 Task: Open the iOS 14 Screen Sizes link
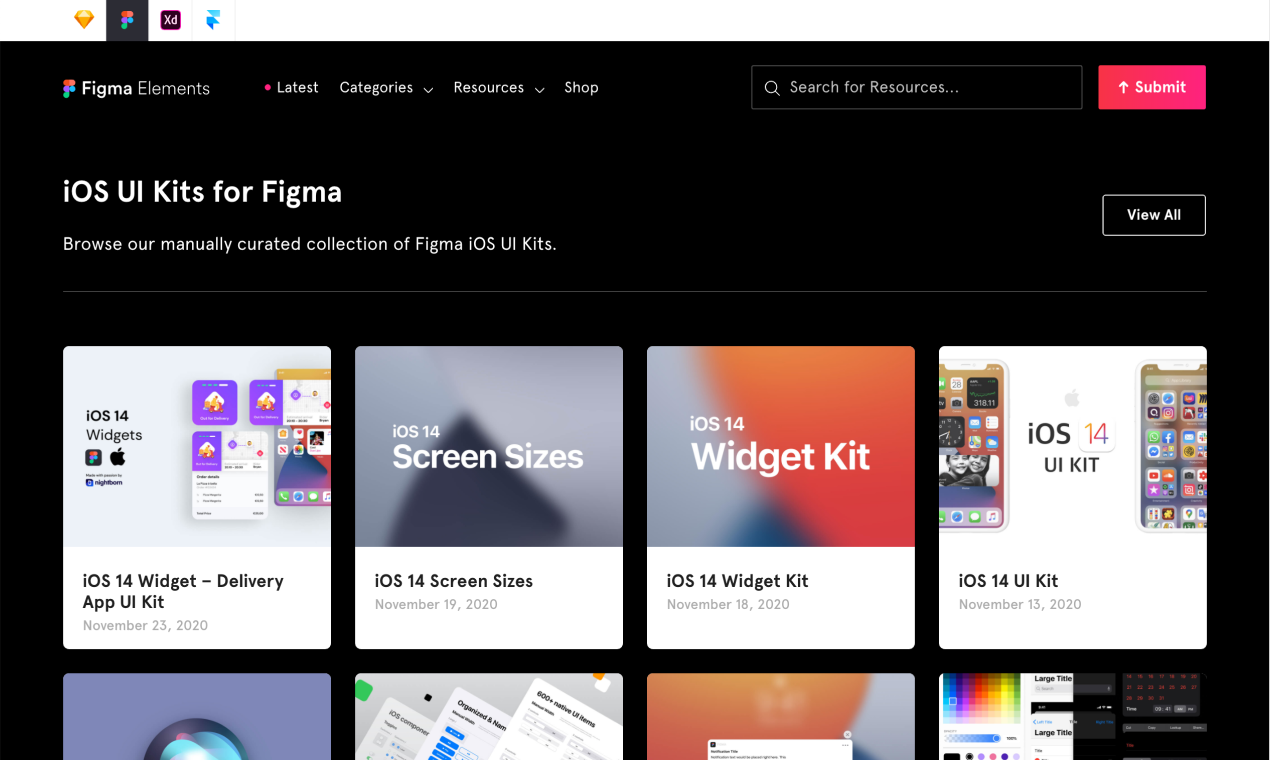(453, 581)
